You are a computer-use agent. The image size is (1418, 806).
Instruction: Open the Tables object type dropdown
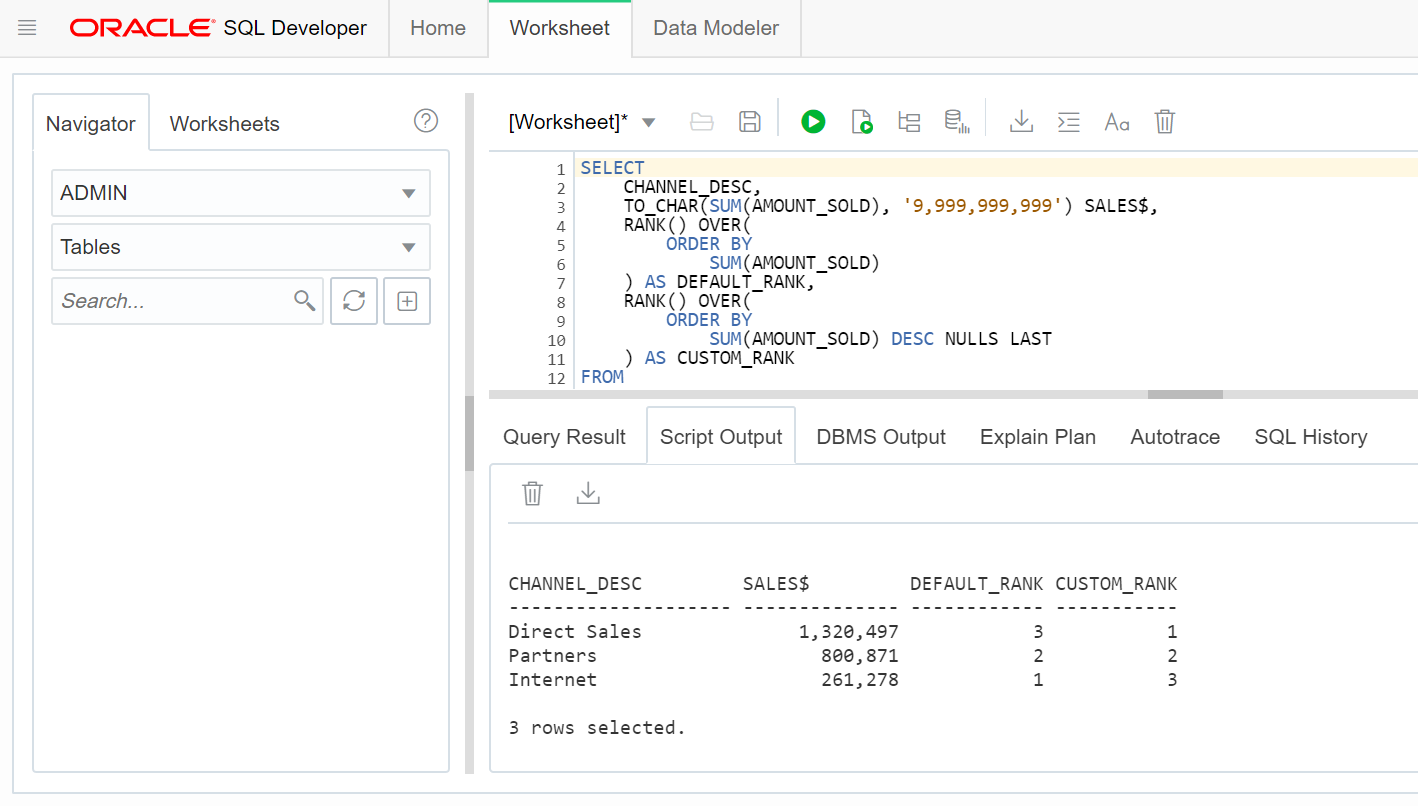(241, 247)
